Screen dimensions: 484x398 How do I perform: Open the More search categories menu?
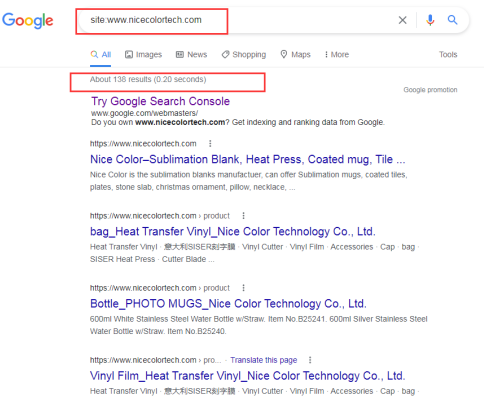[x=337, y=54]
